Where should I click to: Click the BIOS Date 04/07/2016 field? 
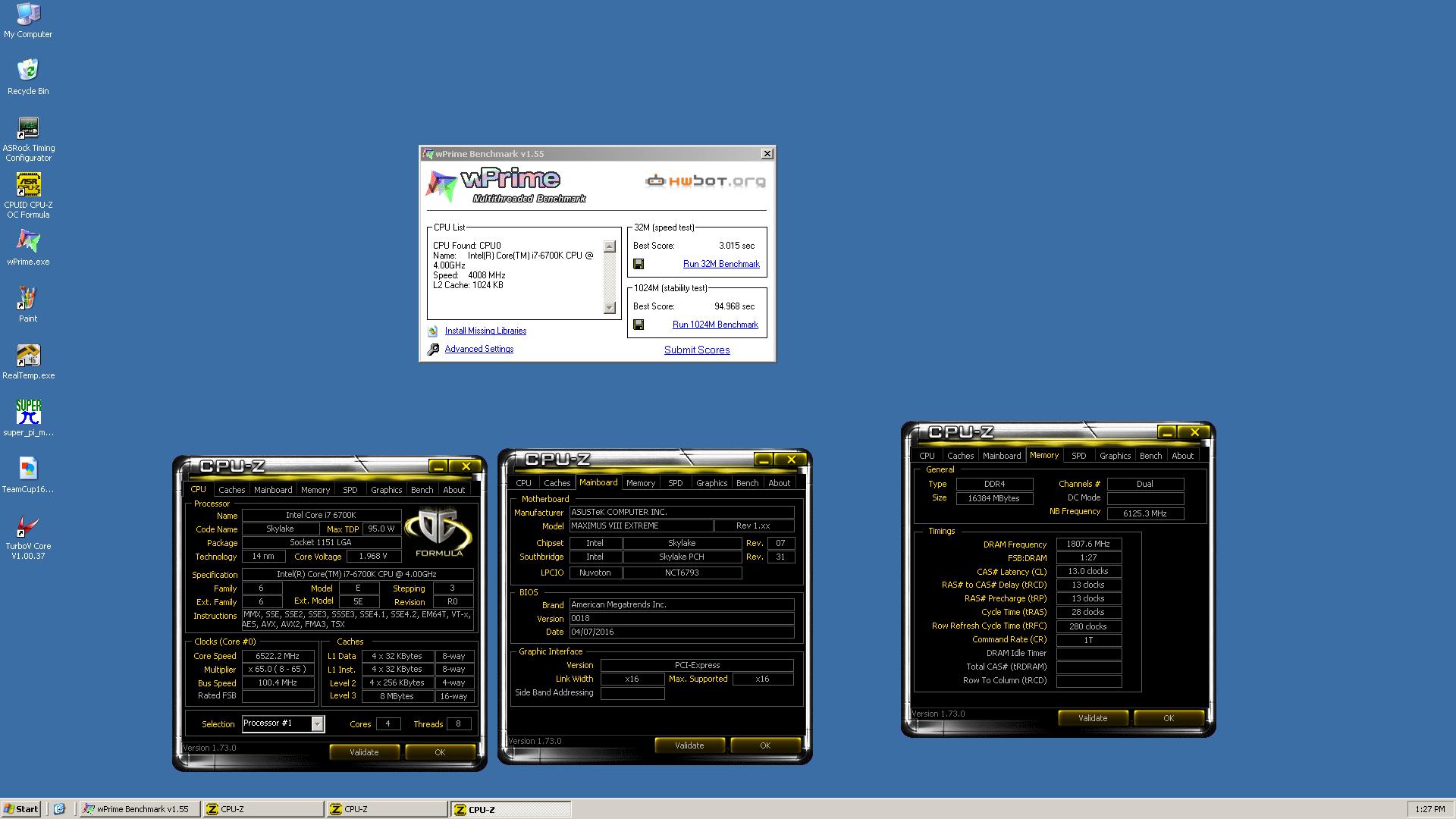pos(682,632)
